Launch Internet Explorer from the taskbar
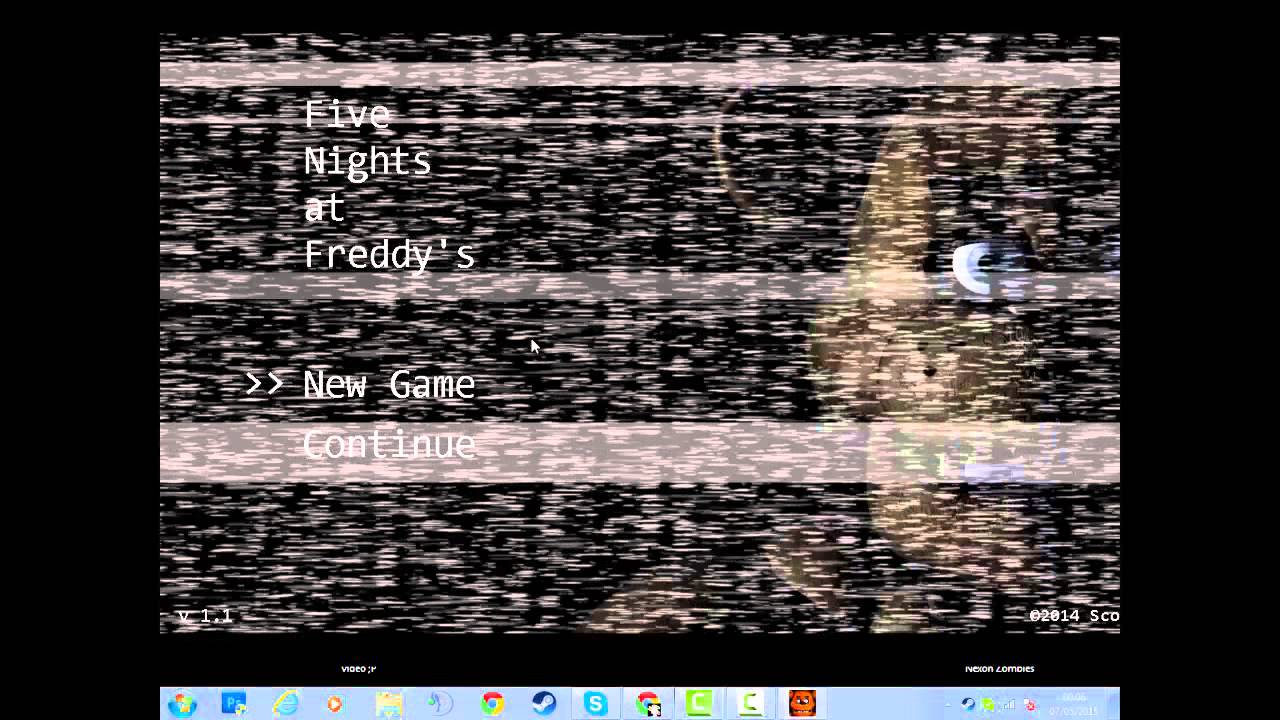Image resolution: width=1280 pixels, height=720 pixels. (285, 704)
